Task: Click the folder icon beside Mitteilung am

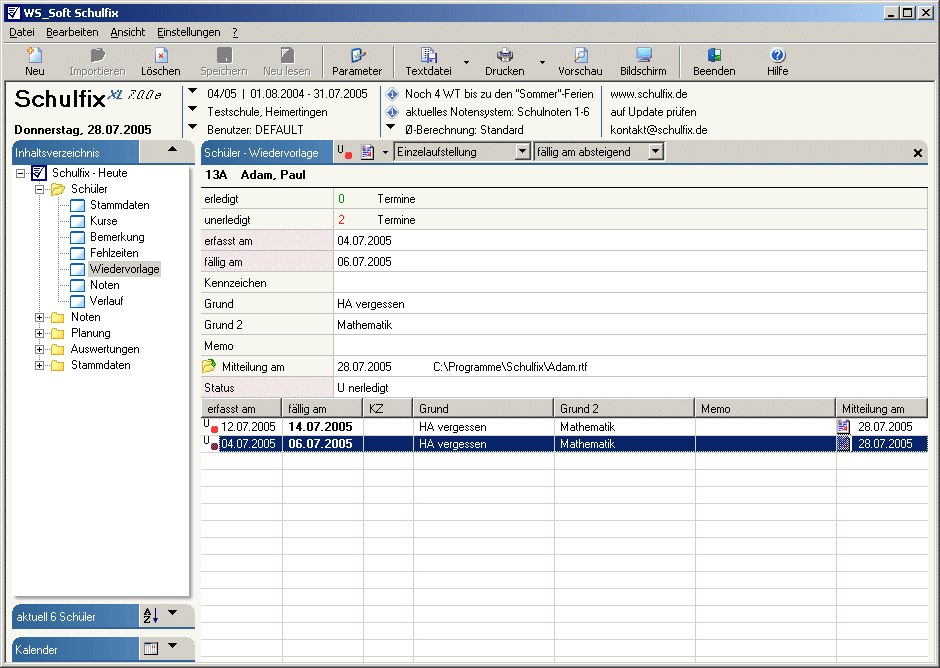Action: point(209,366)
